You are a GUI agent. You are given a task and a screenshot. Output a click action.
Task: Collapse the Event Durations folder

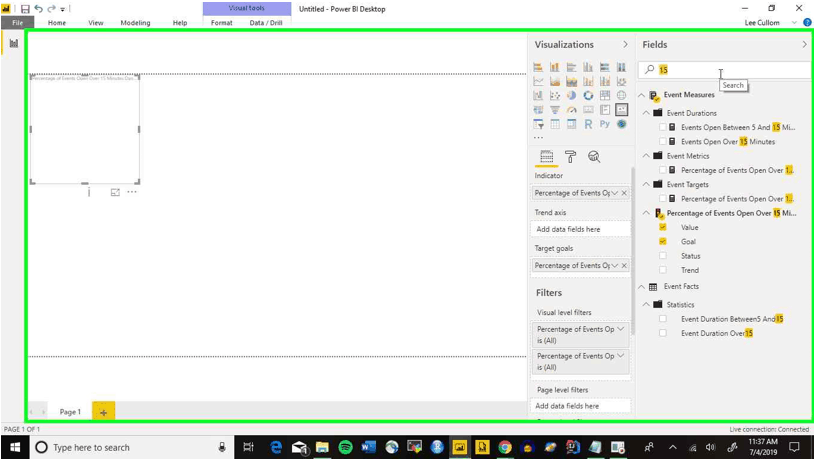pos(646,113)
